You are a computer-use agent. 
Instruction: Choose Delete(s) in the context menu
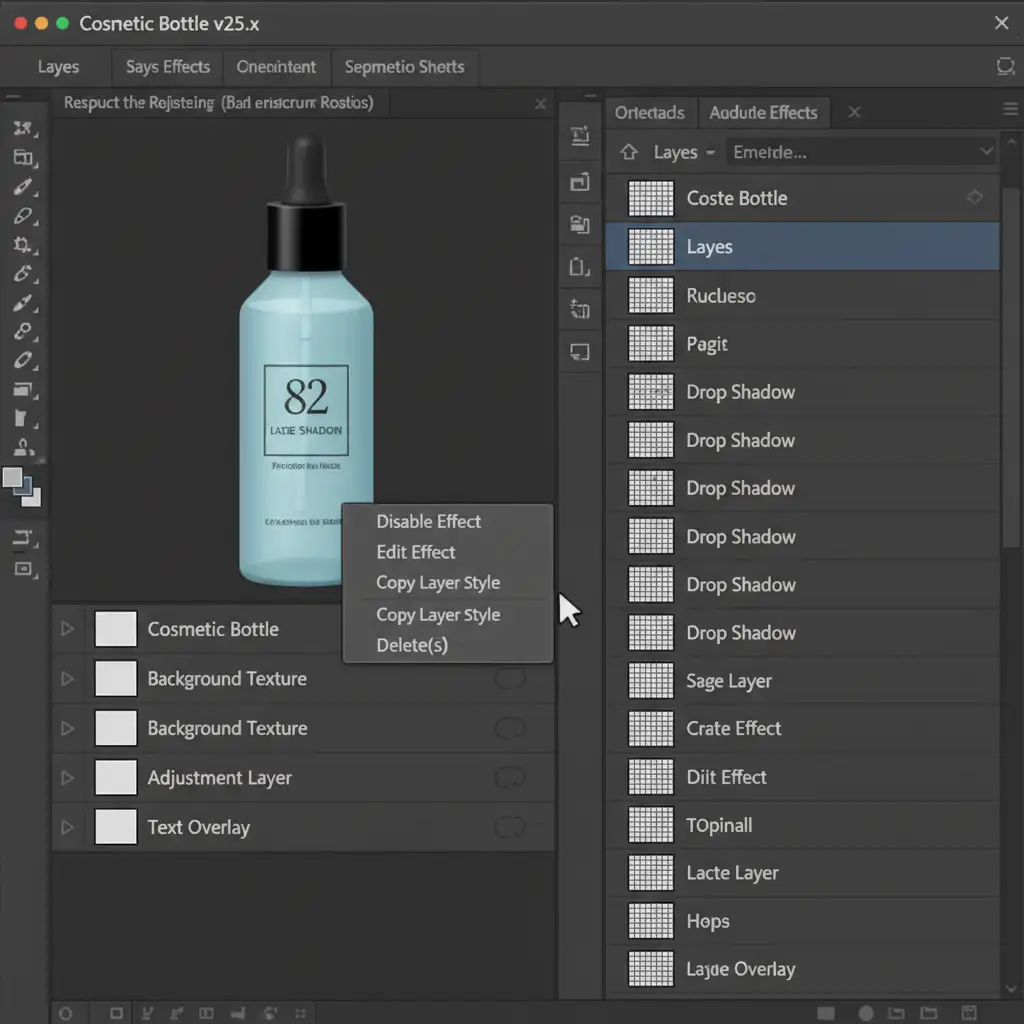pyautogui.click(x=412, y=645)
